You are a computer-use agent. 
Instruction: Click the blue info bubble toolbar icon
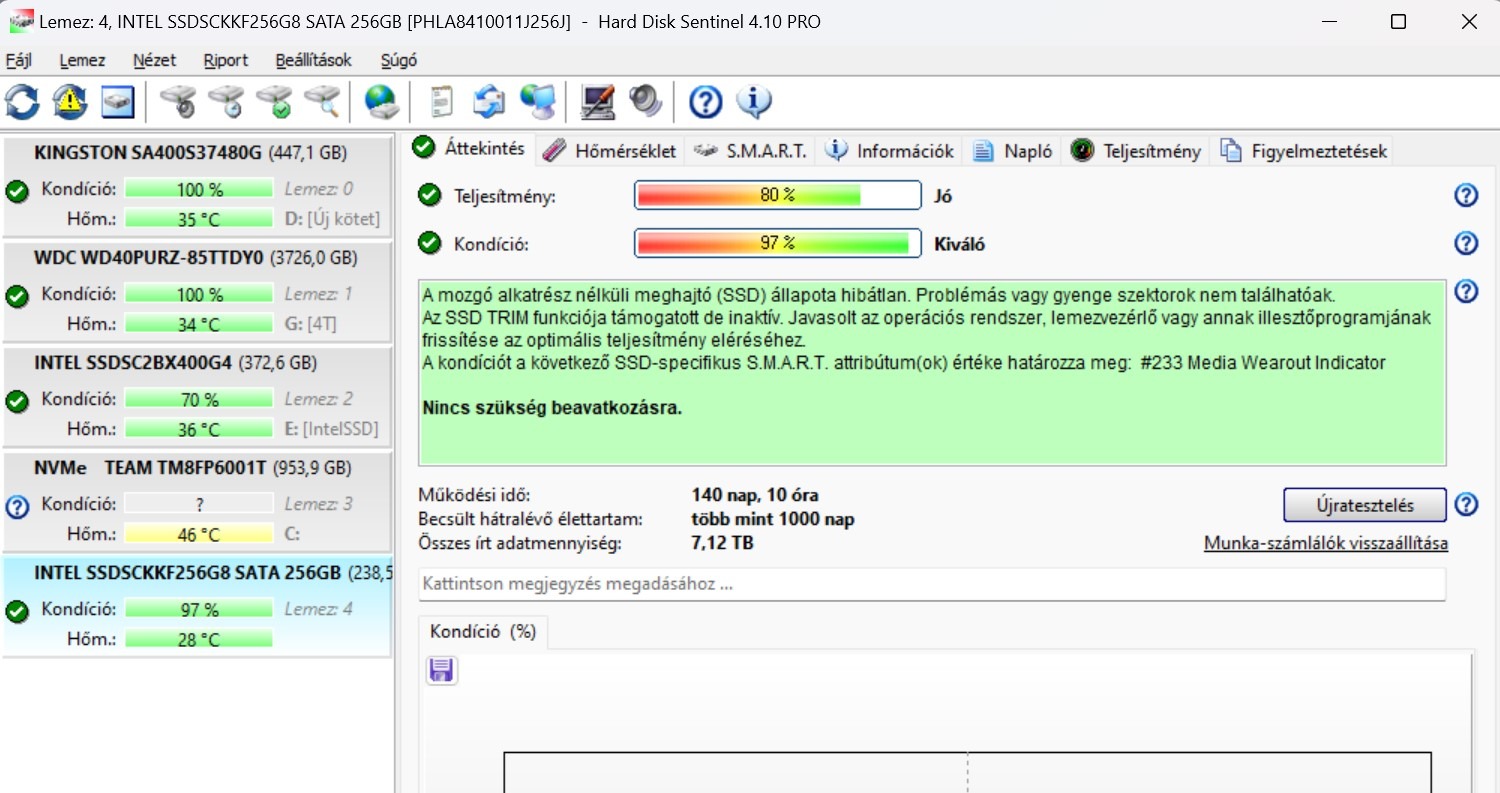[x=754, y=101]
